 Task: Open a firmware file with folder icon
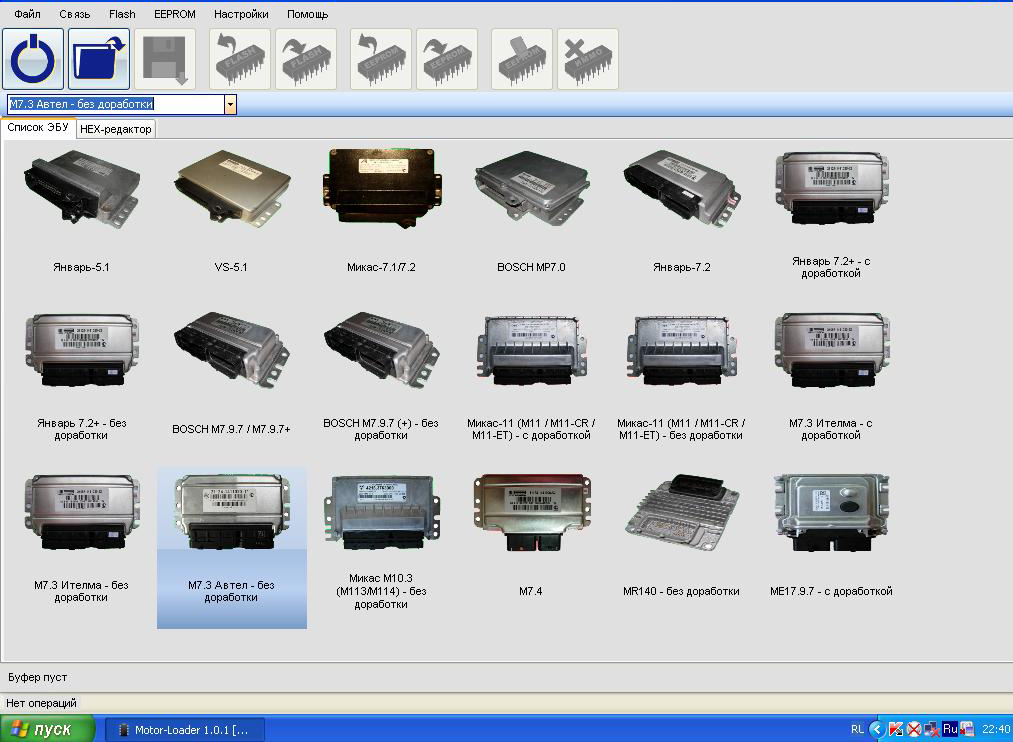99,59
